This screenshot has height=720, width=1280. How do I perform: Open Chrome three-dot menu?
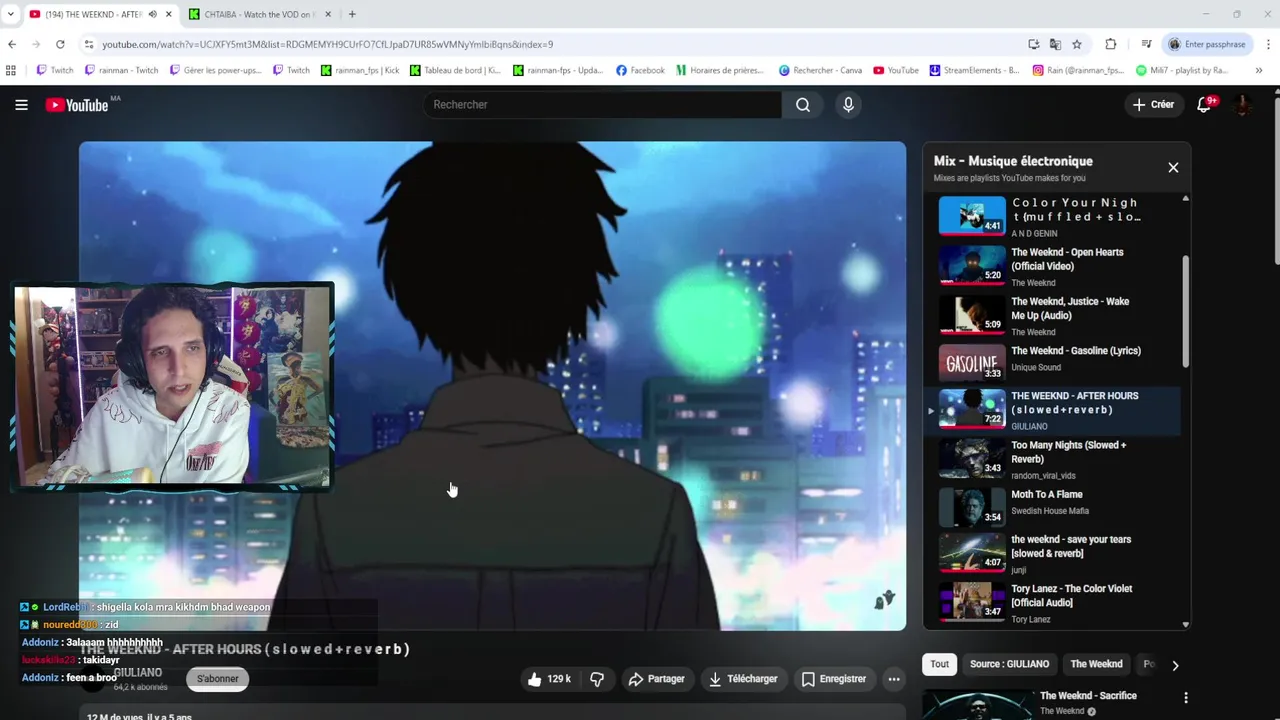pos(1268,44)
